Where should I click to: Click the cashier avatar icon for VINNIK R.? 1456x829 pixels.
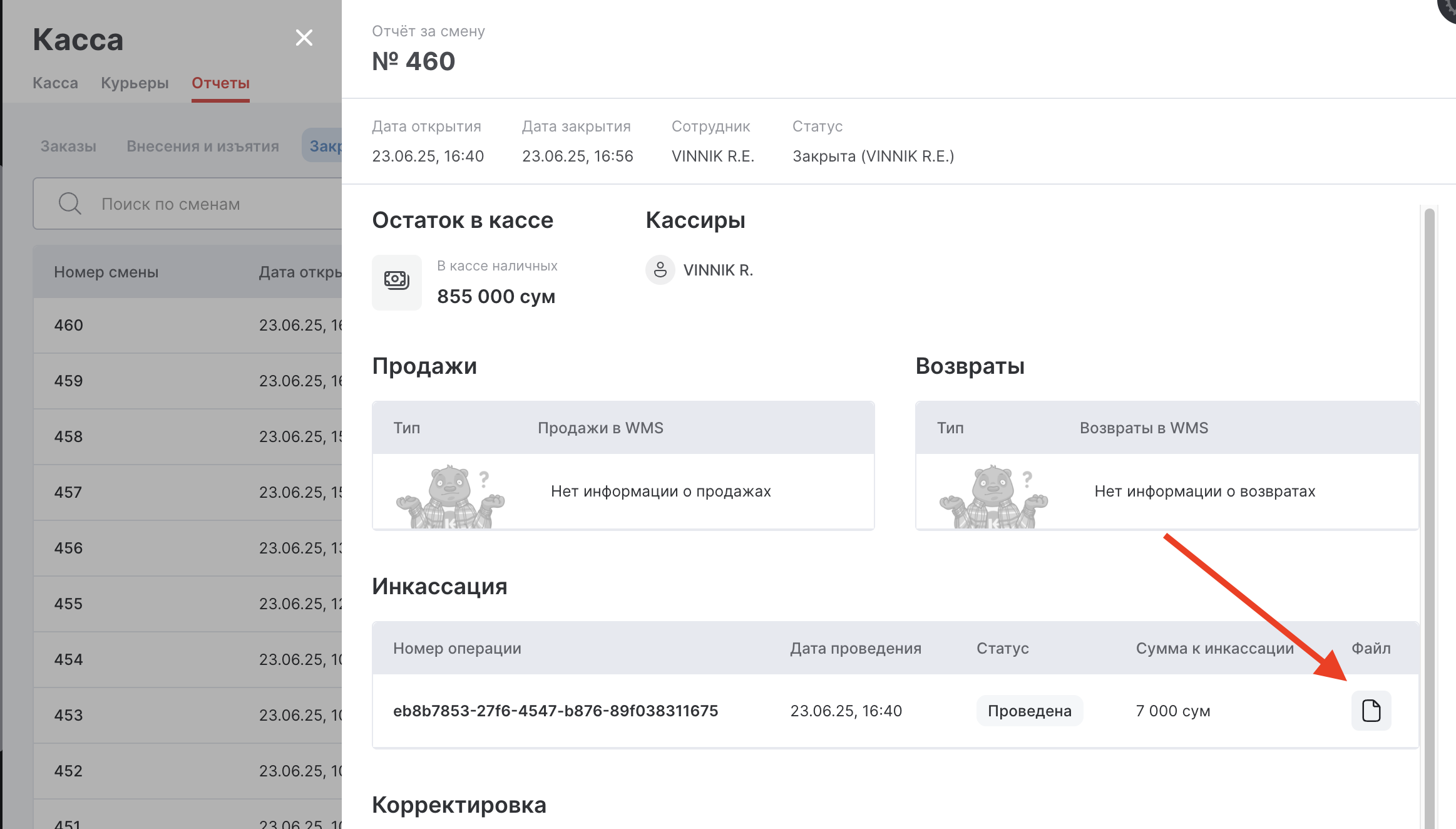660,270
